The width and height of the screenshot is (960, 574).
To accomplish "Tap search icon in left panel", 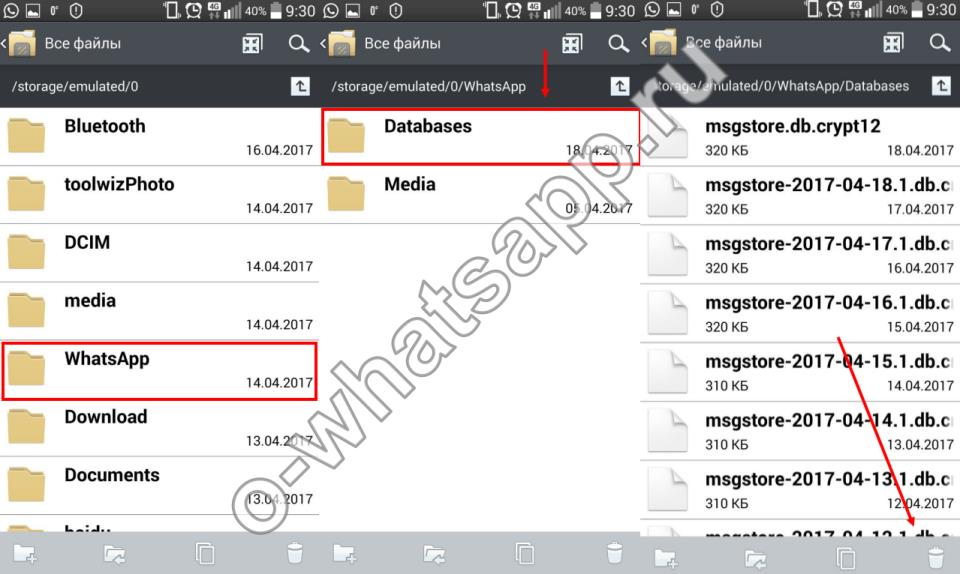I will pos(299,43).
